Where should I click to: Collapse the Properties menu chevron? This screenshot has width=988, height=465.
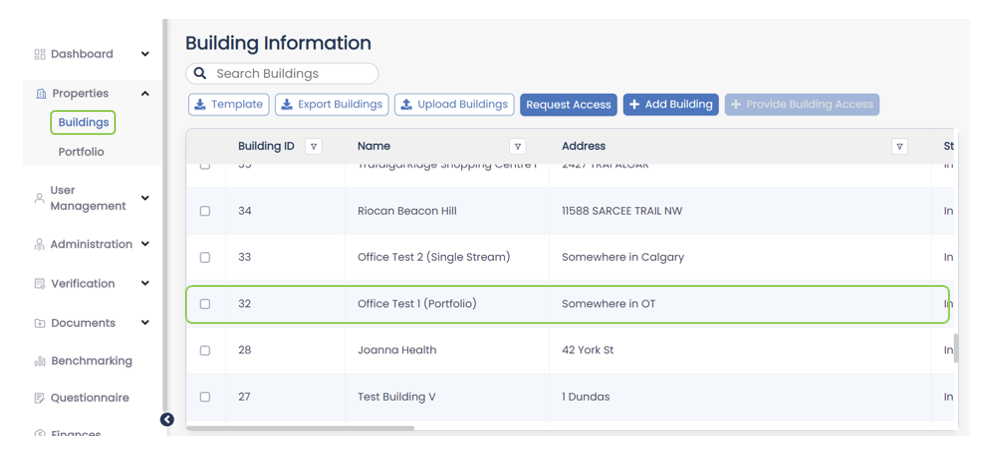[x=145, y=93]
